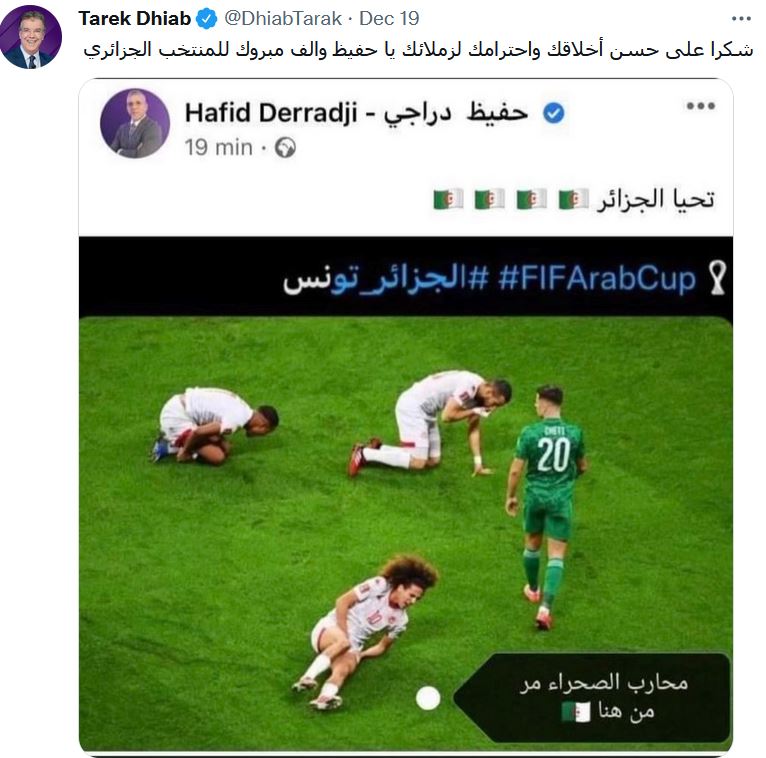The width and height of the screenshot is (766, 758).
Task: Open the @DhiabTarak handle link
Action: [x=283, y=19]
